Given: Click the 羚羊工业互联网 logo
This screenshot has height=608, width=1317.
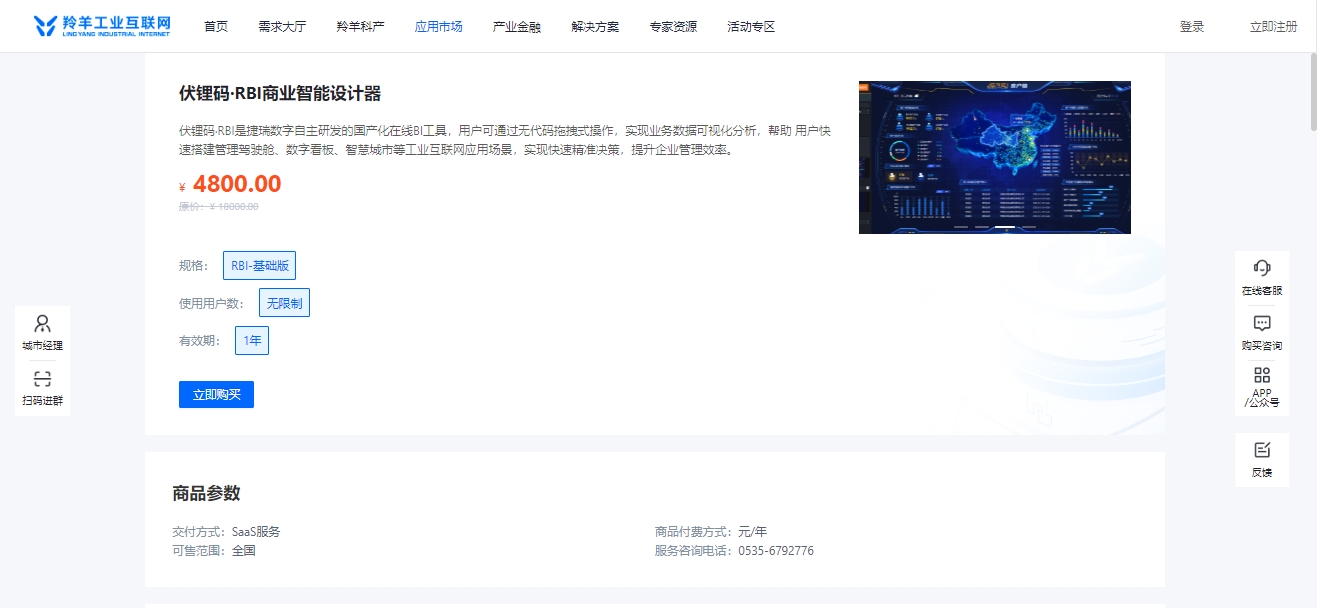Looking at the screenshot, I should pyautogui.click(x=100, y=25).
